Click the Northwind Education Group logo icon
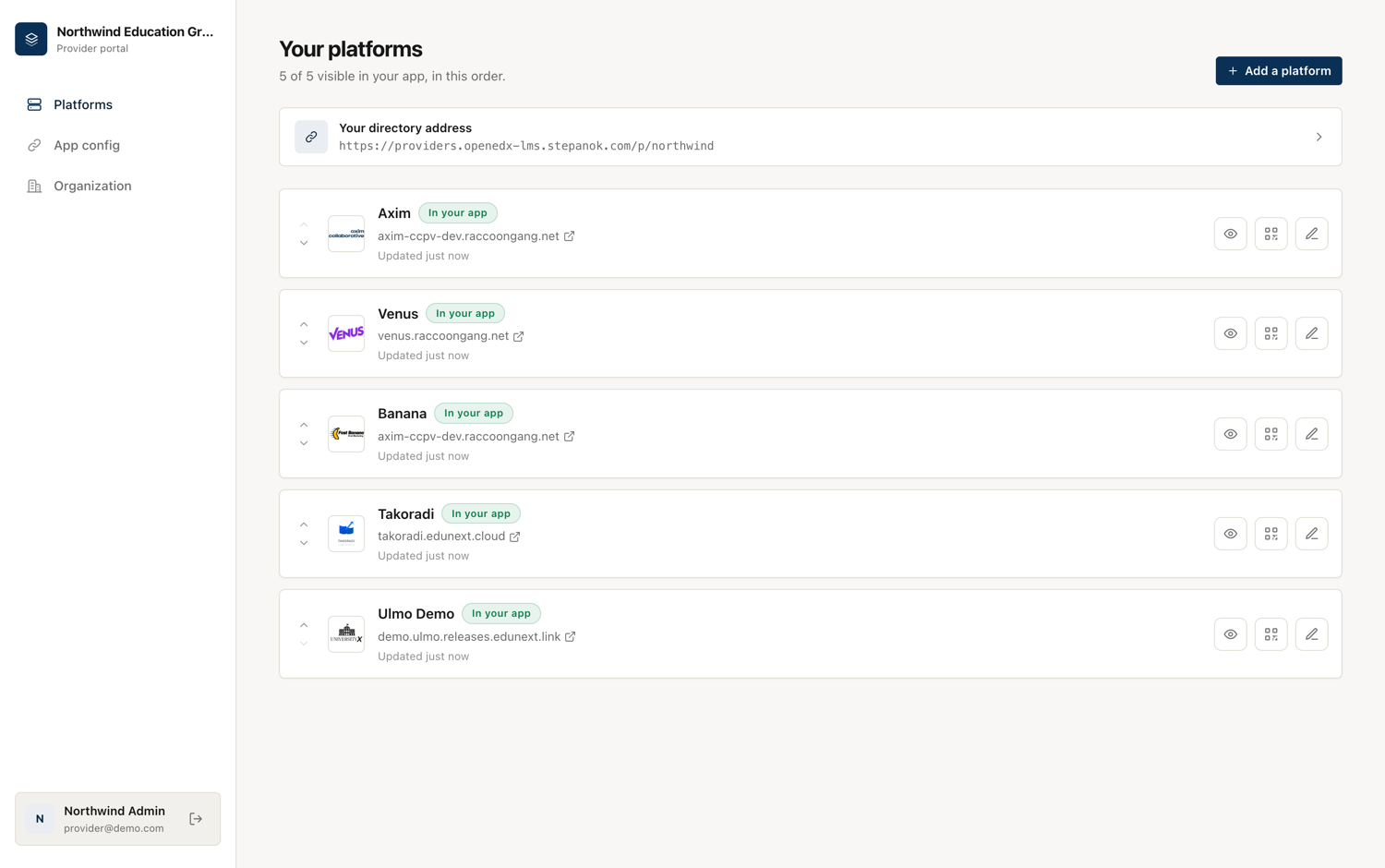This screenshot has width=1385, height=868. [x=31, y=39]
